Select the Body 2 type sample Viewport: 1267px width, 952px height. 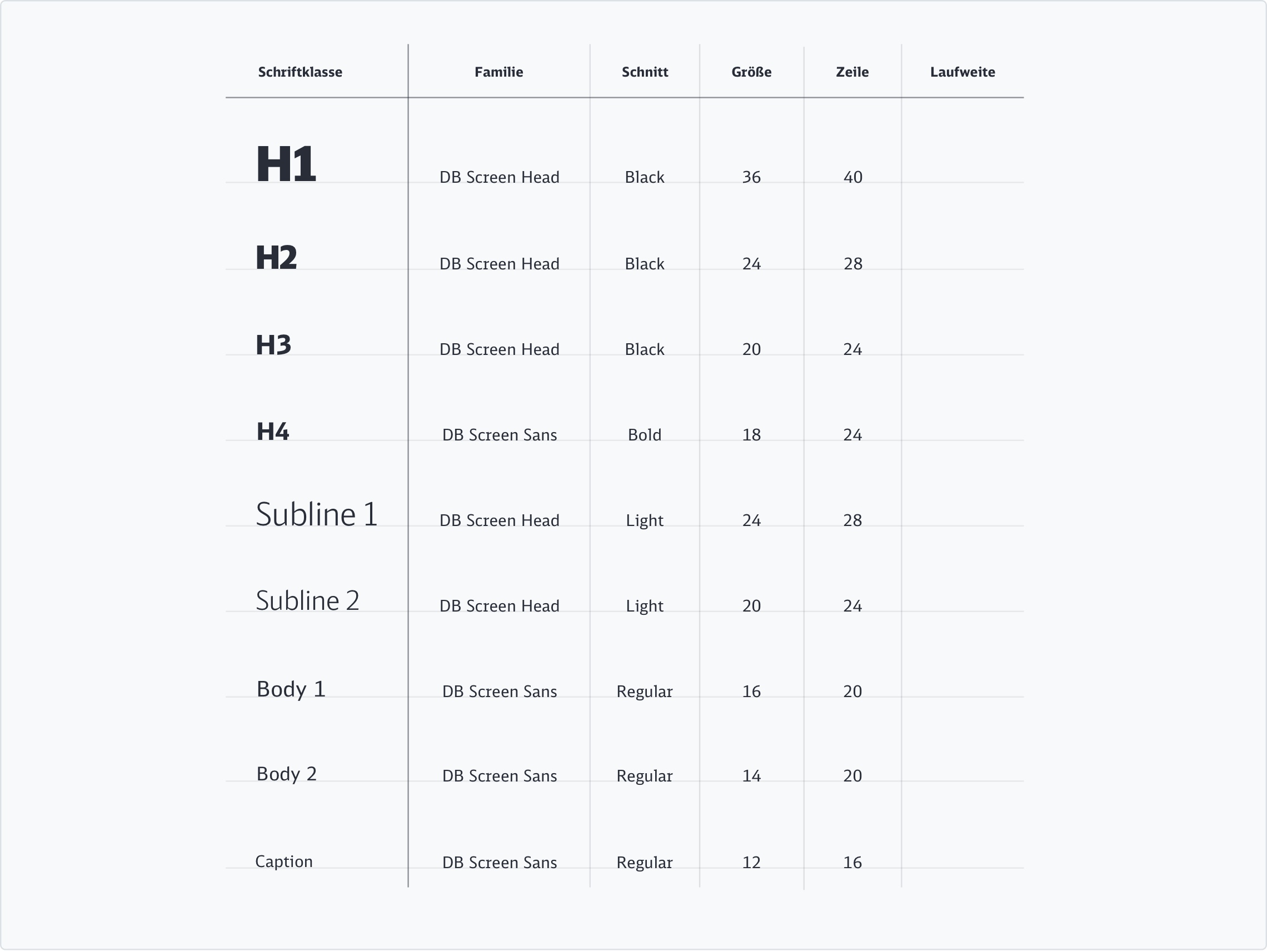[286, 774]
